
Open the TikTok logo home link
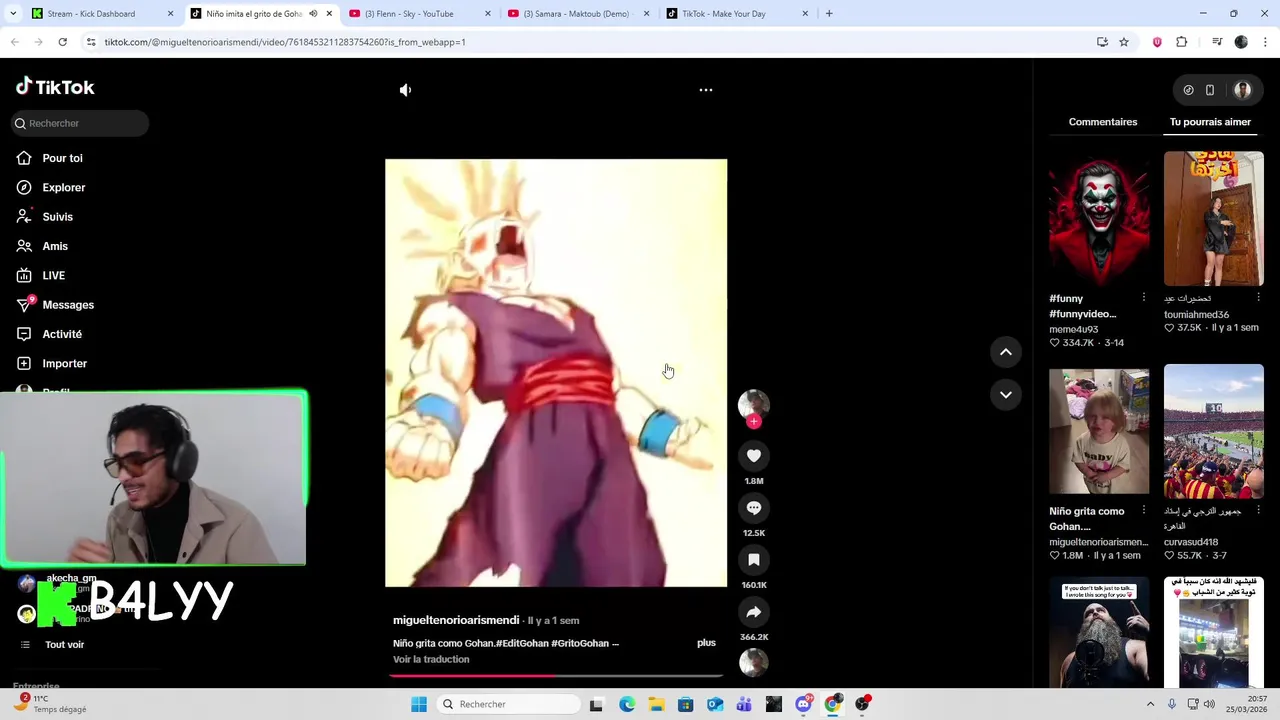[55, 87]
